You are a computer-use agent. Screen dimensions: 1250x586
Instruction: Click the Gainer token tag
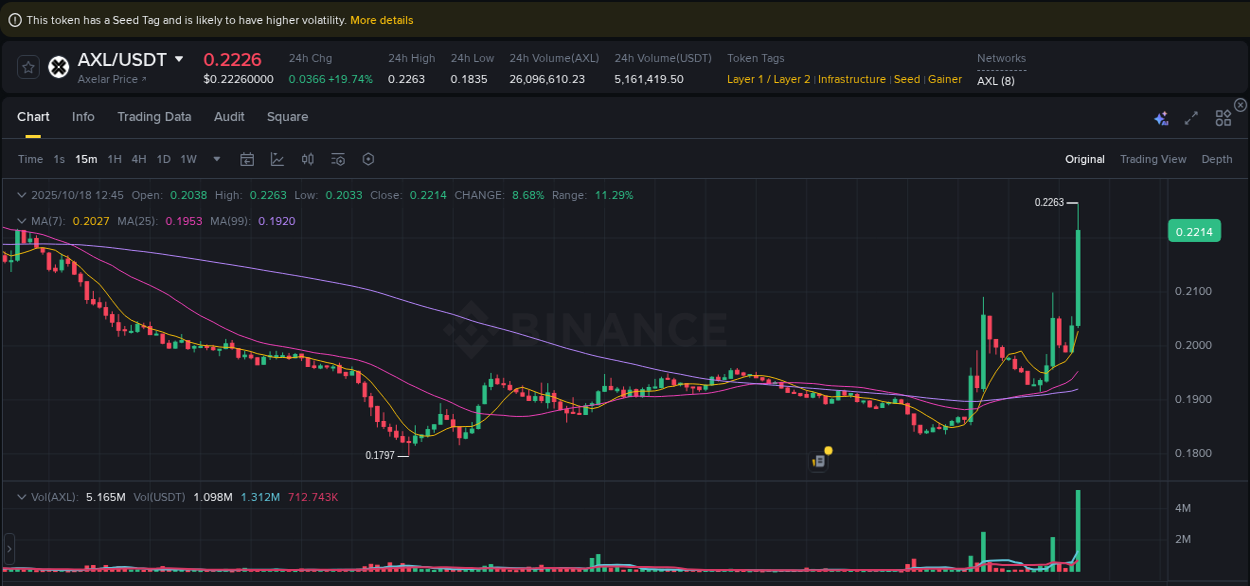[944, 79]
